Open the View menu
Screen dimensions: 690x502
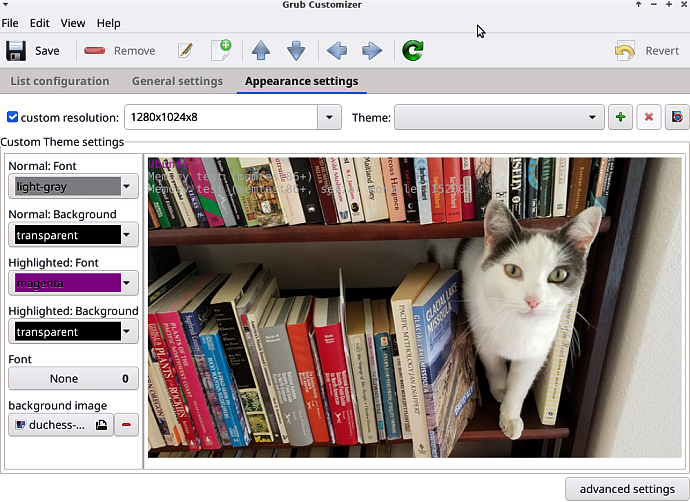pos(73,23)
